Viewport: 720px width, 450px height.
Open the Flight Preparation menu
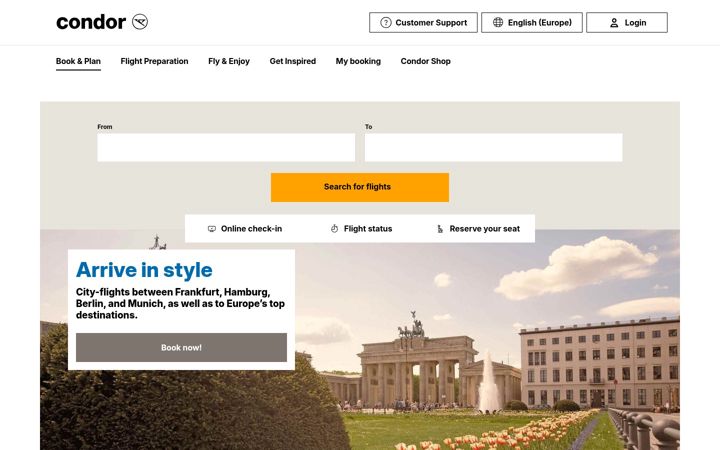coord(154,61)
